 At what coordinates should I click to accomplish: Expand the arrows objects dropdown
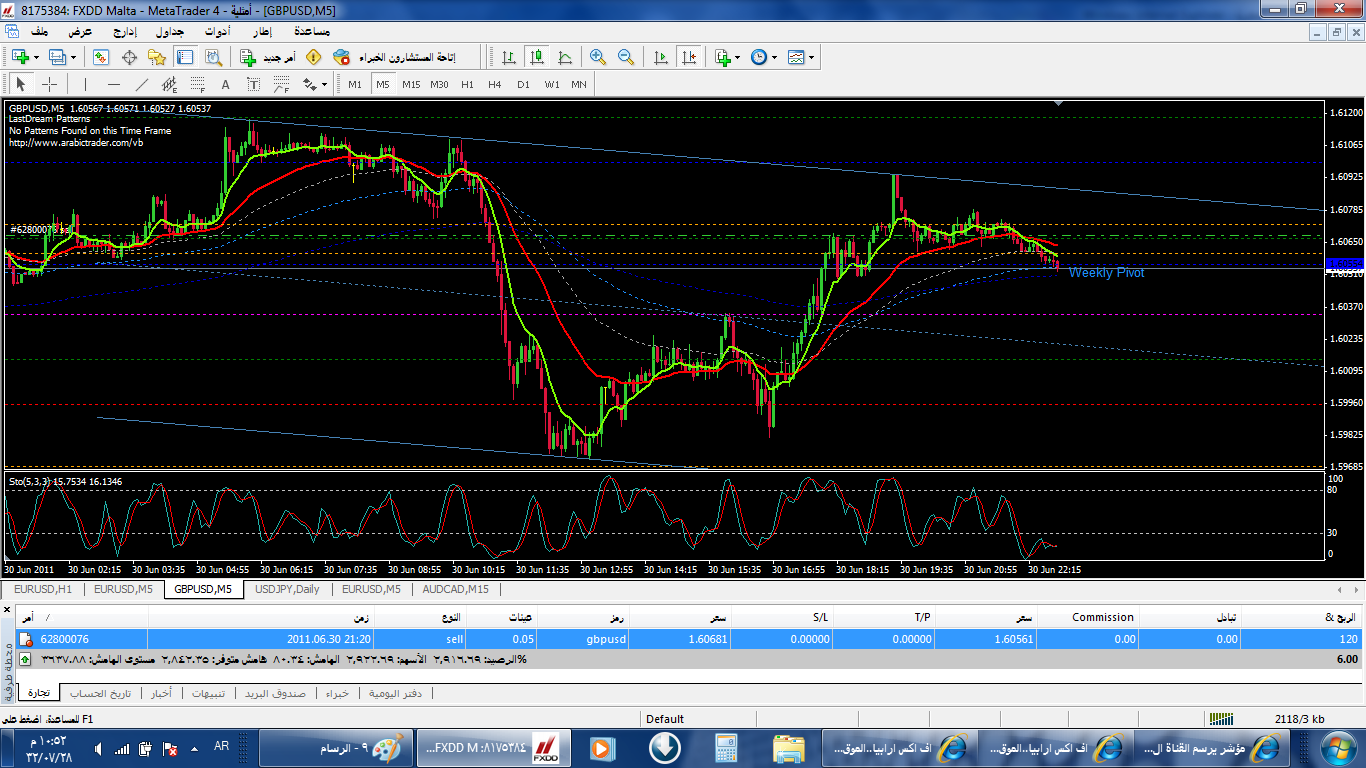tap(325, 84)
